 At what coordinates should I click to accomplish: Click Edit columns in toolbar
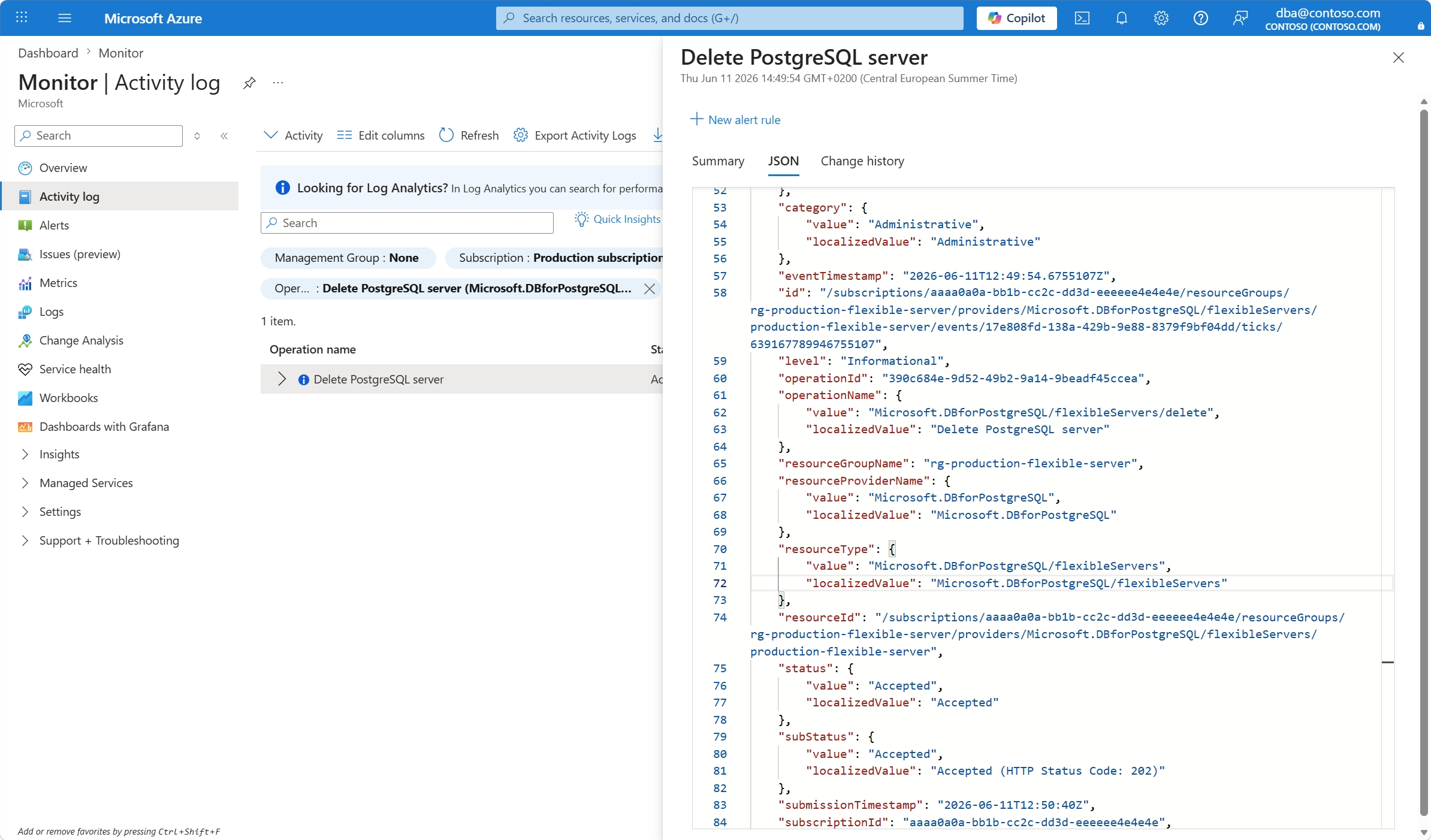(381, 135)
